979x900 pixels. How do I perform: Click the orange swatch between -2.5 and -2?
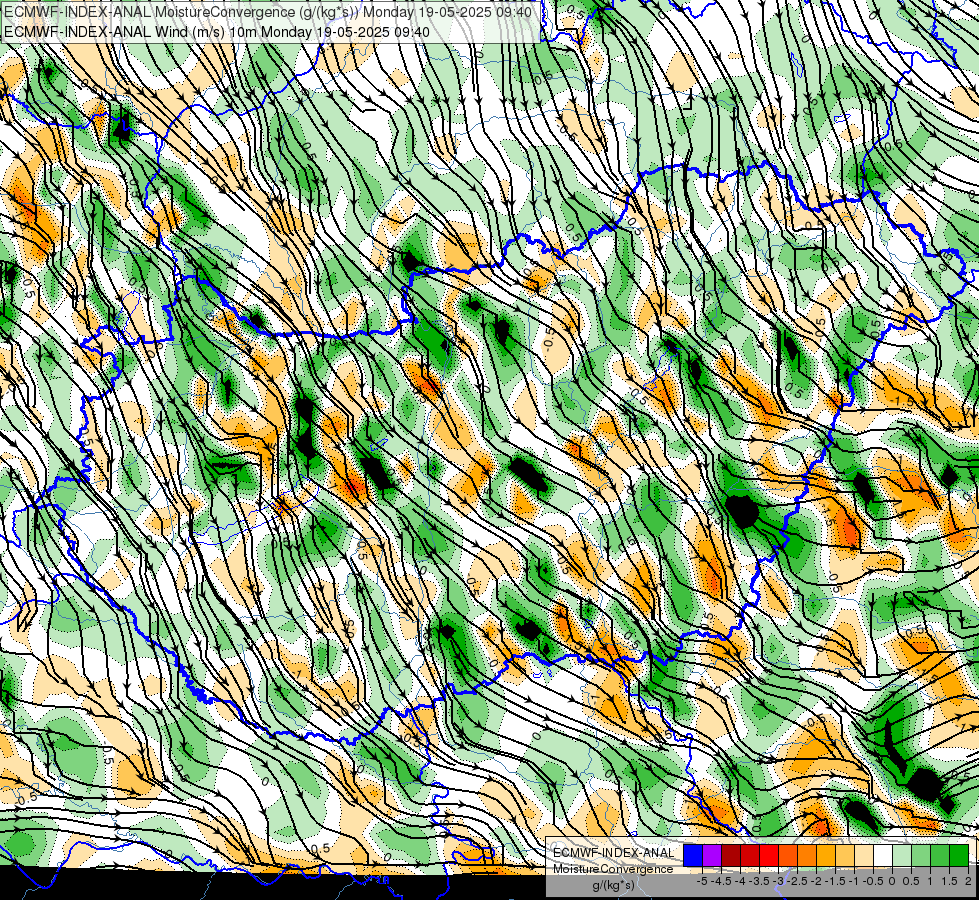click(x=807, y=856)
